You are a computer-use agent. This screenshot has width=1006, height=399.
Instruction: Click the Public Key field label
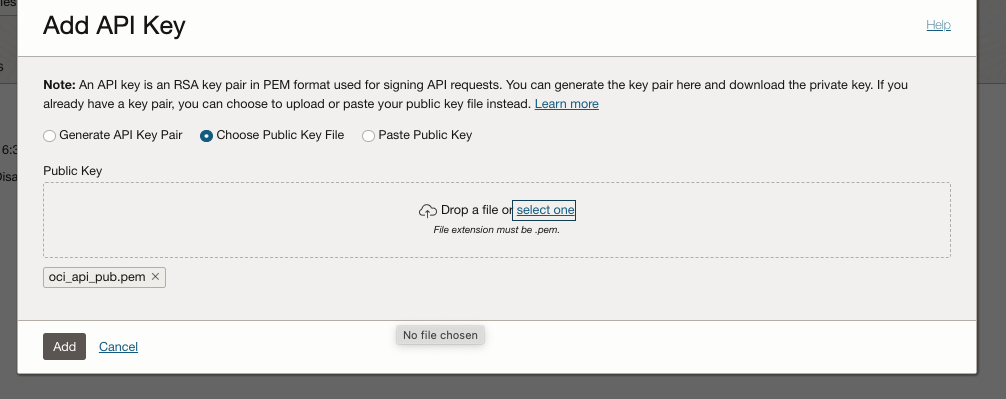[72, 171]
